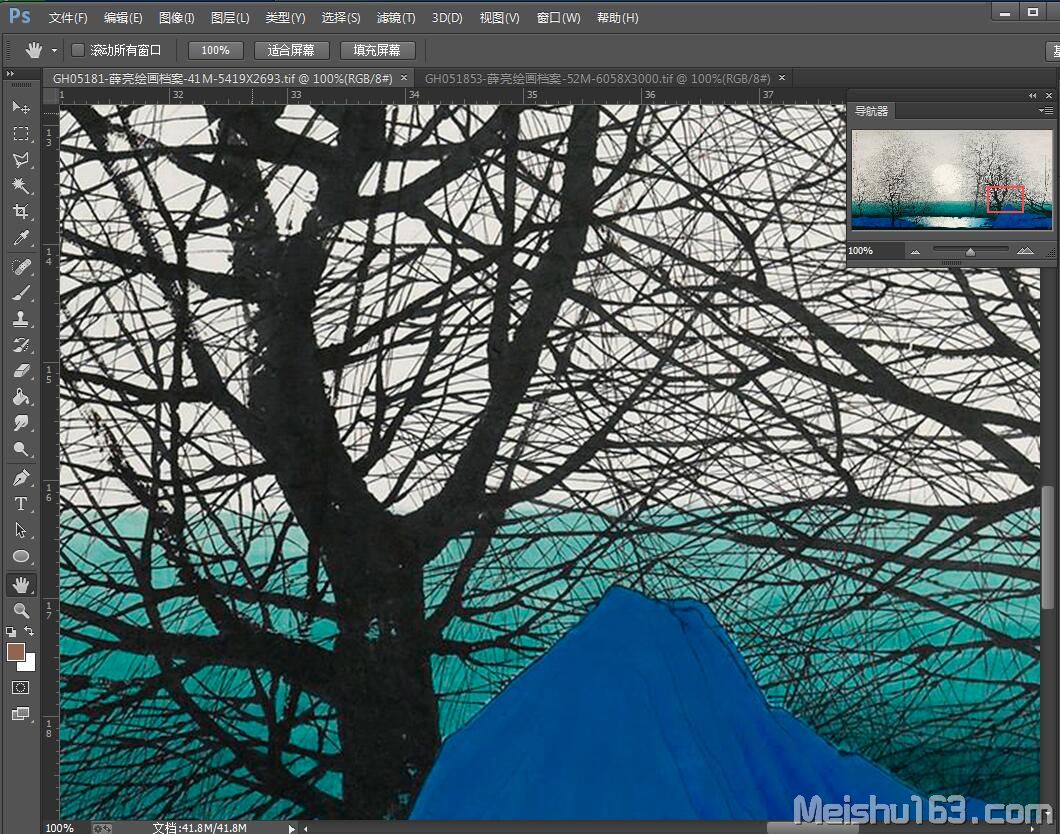Open the 帮助(H) menu
Screen dimensions: 1060x834
coord(617,18)
